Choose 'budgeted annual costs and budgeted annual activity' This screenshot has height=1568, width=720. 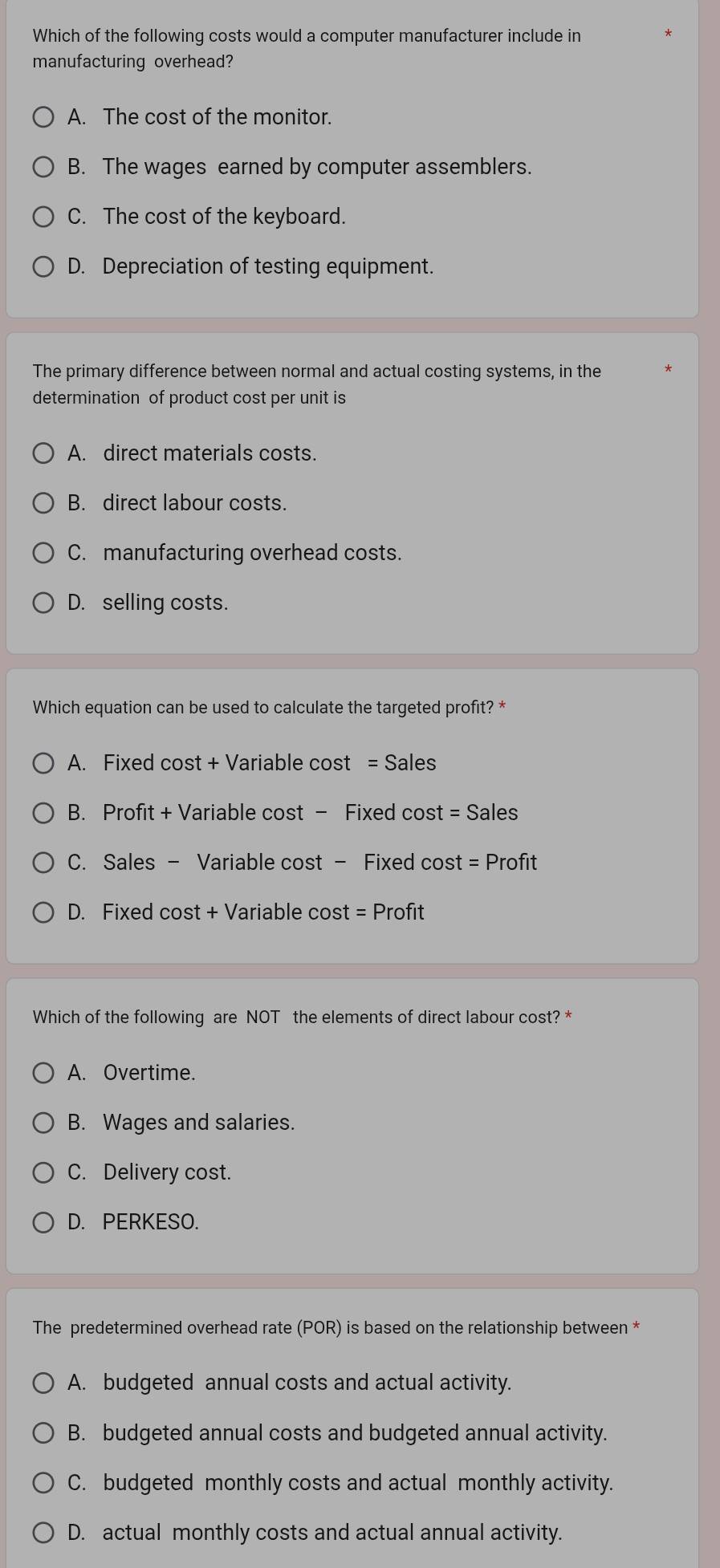43,1433
